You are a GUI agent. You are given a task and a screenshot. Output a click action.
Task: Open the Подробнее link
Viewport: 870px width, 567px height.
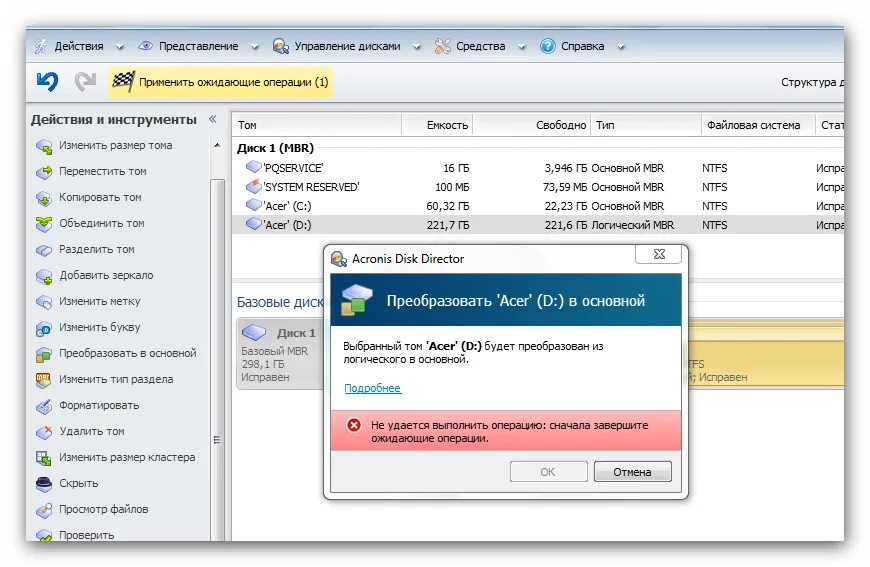372,388
